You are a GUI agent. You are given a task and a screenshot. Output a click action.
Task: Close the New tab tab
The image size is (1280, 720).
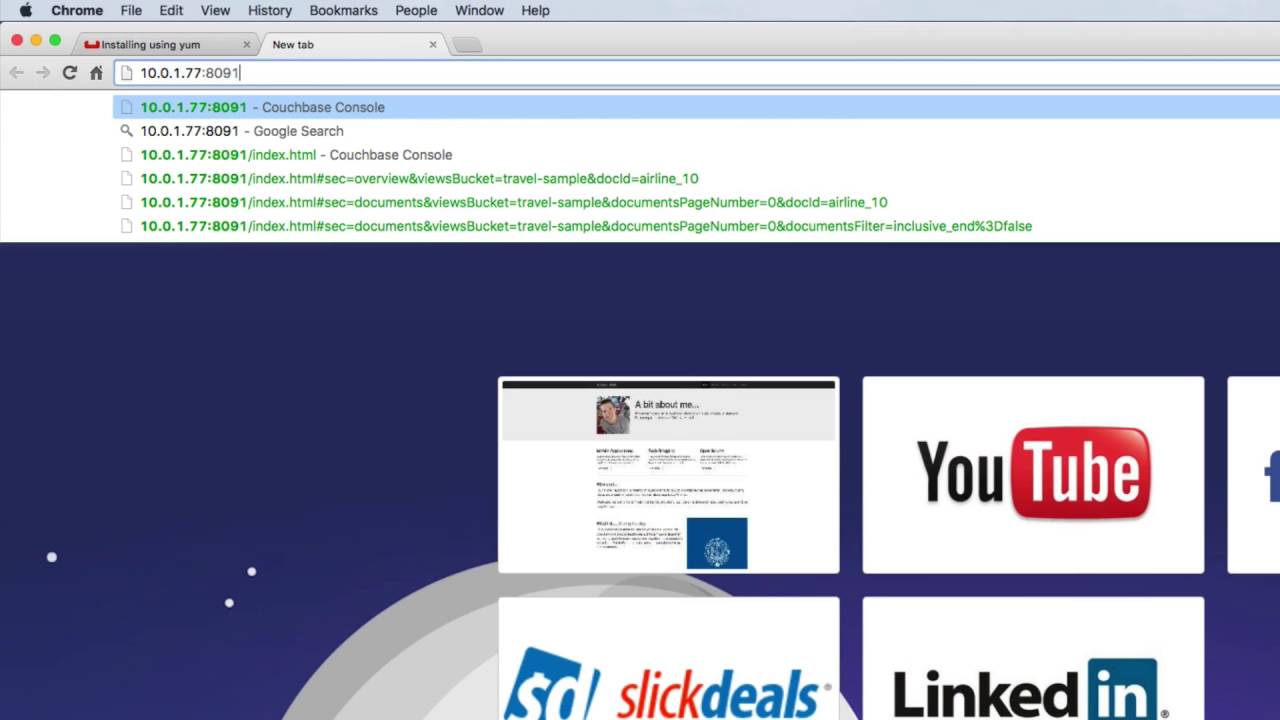(x=433, y=45)
